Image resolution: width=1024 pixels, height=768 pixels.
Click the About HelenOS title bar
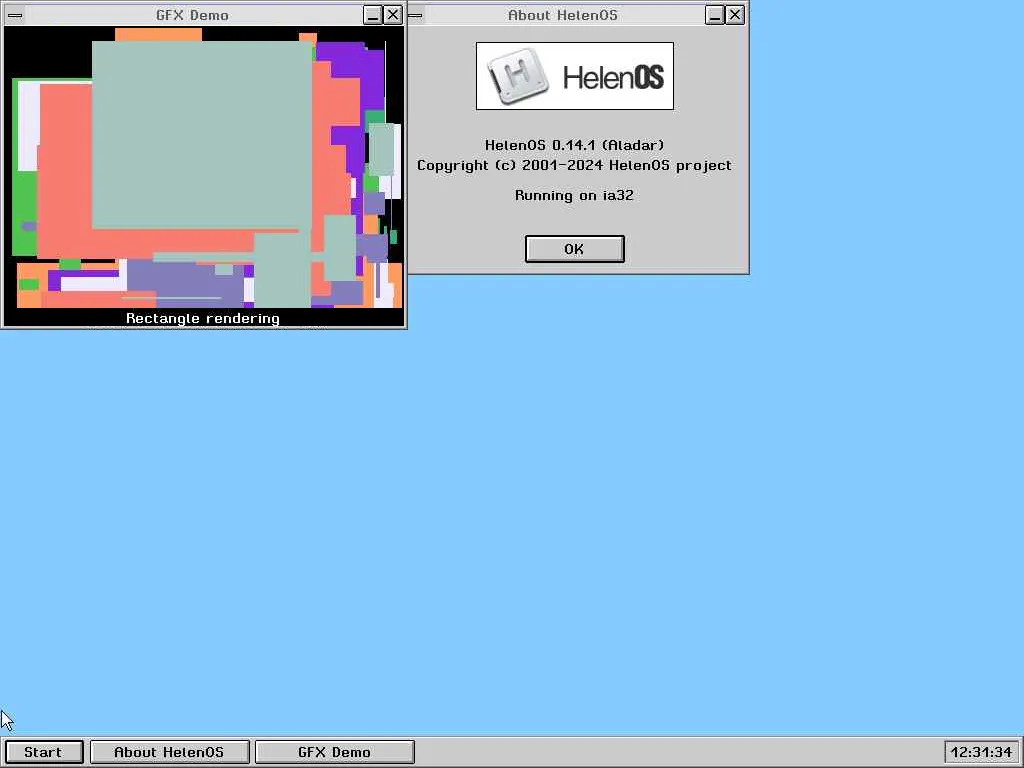click(563, 15)
